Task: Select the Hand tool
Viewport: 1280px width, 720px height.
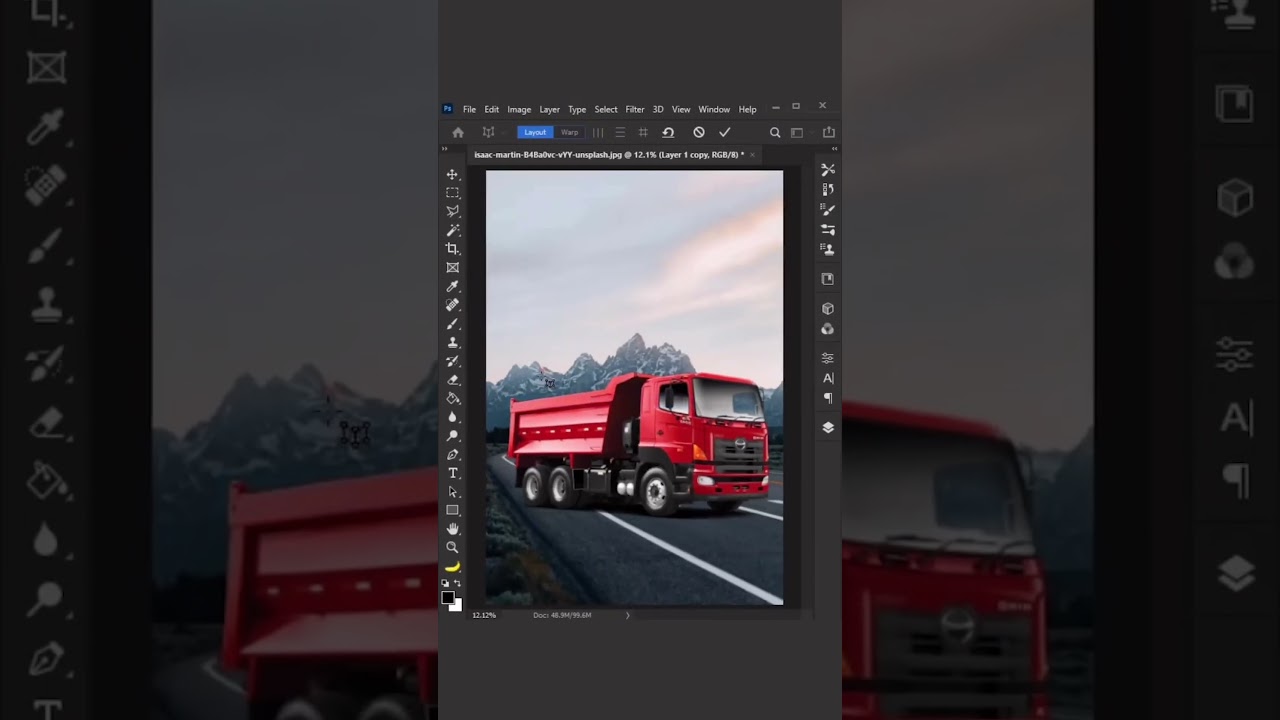Action: point(452,528)
